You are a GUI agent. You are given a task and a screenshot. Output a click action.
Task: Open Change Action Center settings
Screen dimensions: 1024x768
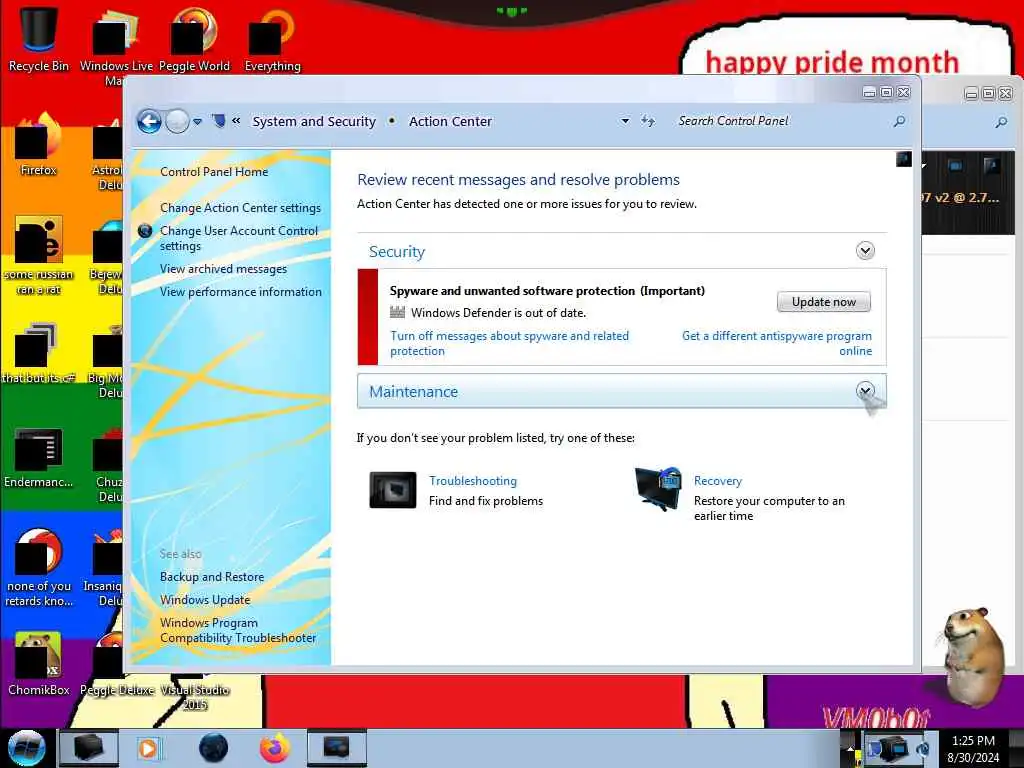[x=240, y=208]
